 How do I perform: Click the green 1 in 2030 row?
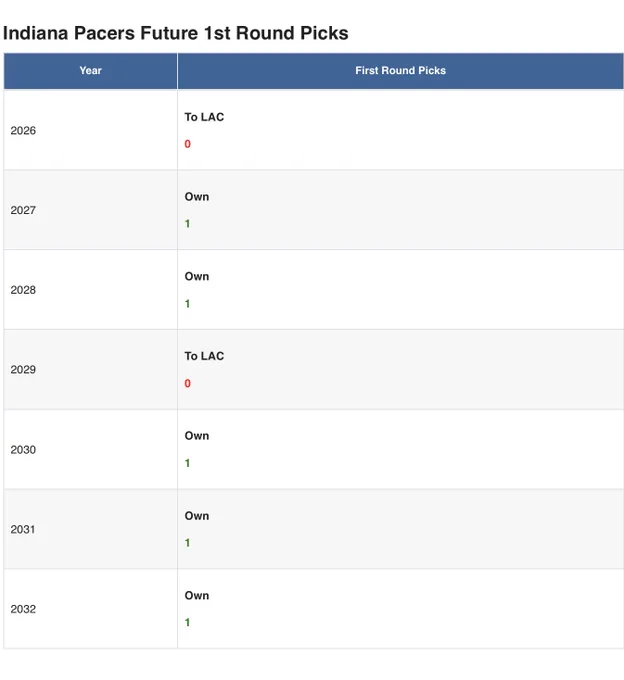point(187,463)
